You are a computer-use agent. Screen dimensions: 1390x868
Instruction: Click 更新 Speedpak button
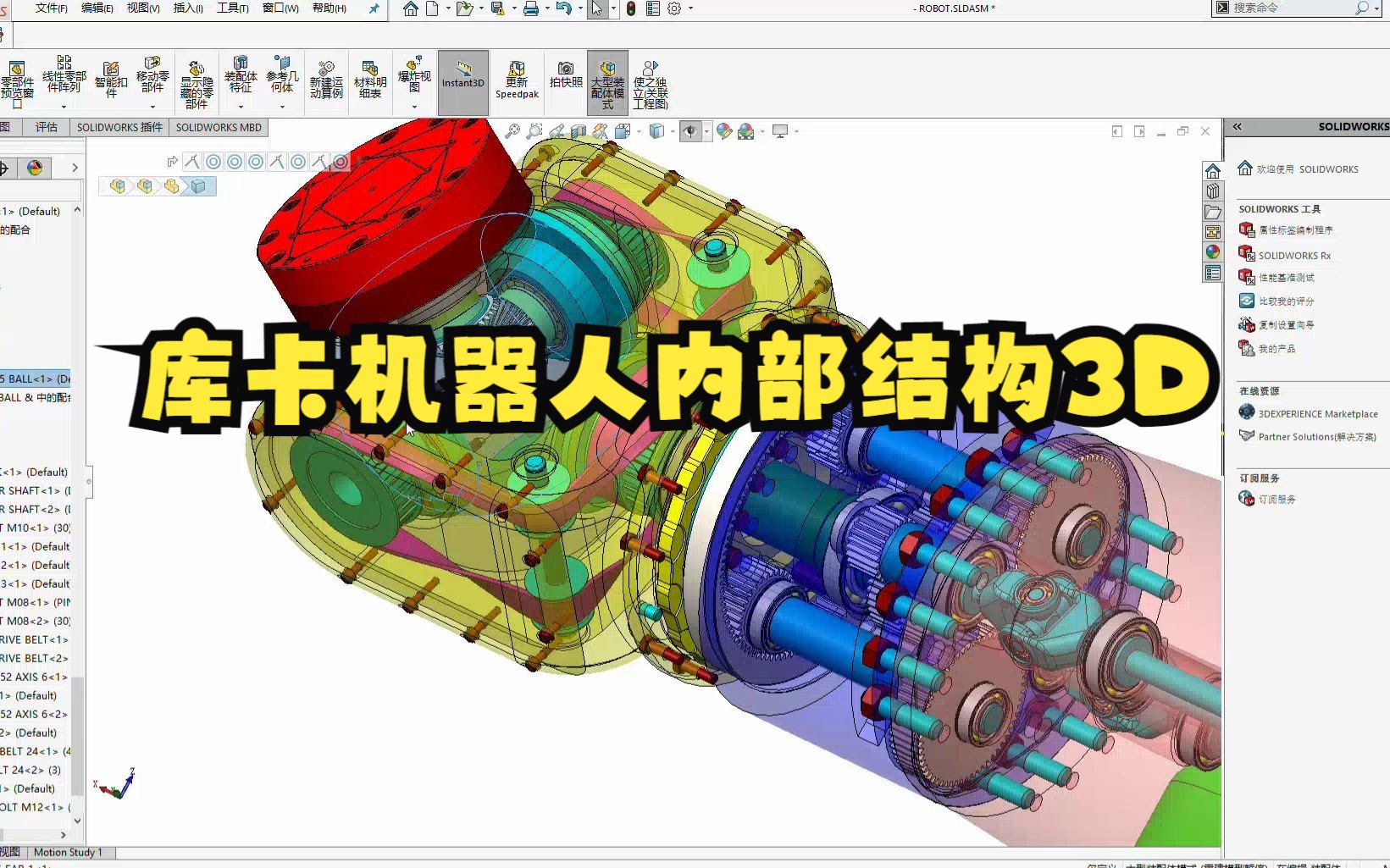tap(517, 80)
